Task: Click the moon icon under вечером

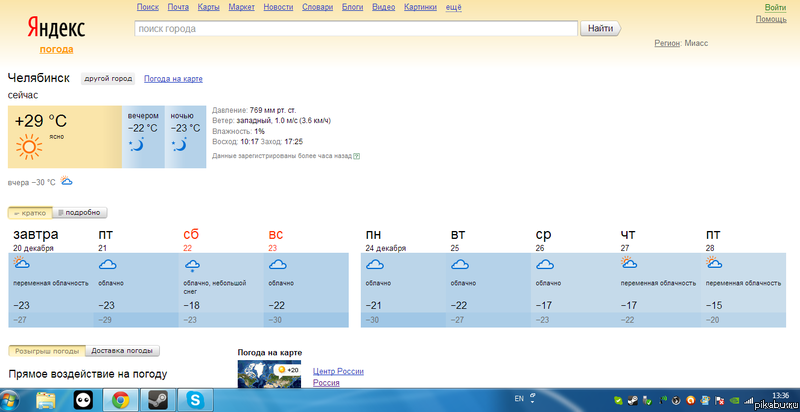Action: coord(137,146)
